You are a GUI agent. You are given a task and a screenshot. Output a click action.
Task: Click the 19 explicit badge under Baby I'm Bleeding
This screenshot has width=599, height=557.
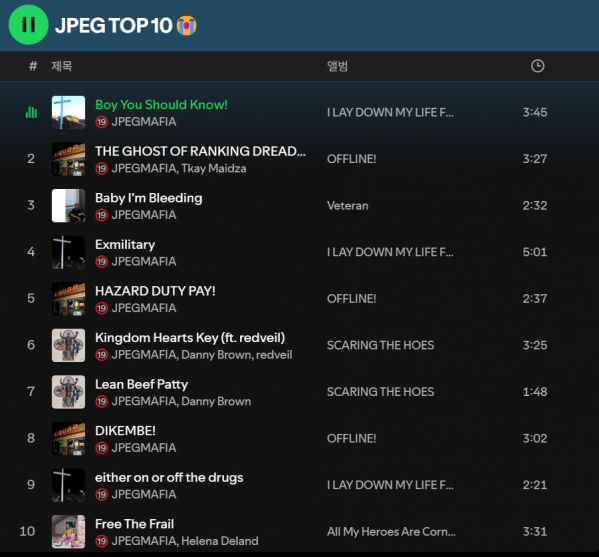(x=102, y=215)
